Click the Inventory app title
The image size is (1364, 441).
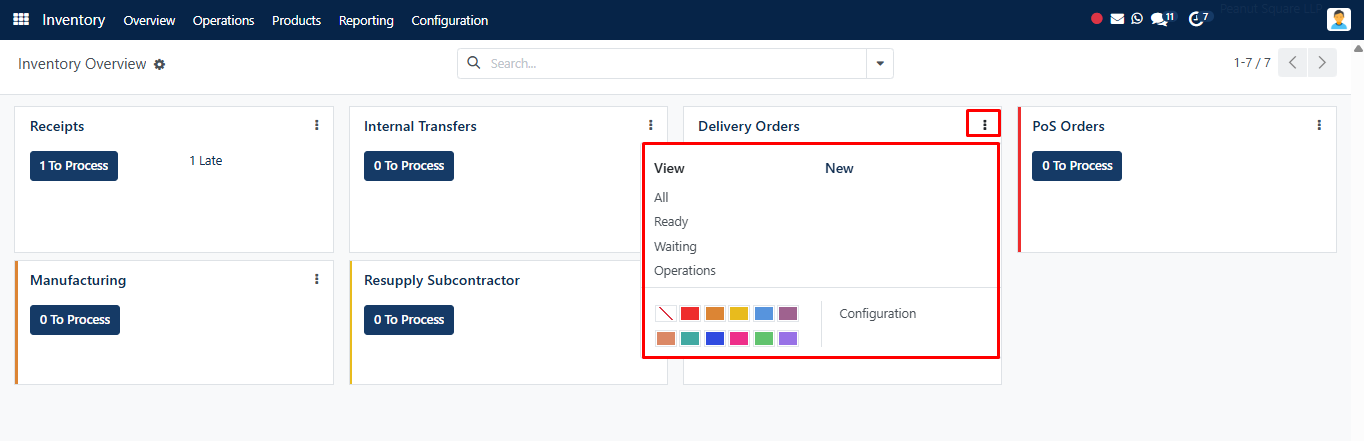74,20
